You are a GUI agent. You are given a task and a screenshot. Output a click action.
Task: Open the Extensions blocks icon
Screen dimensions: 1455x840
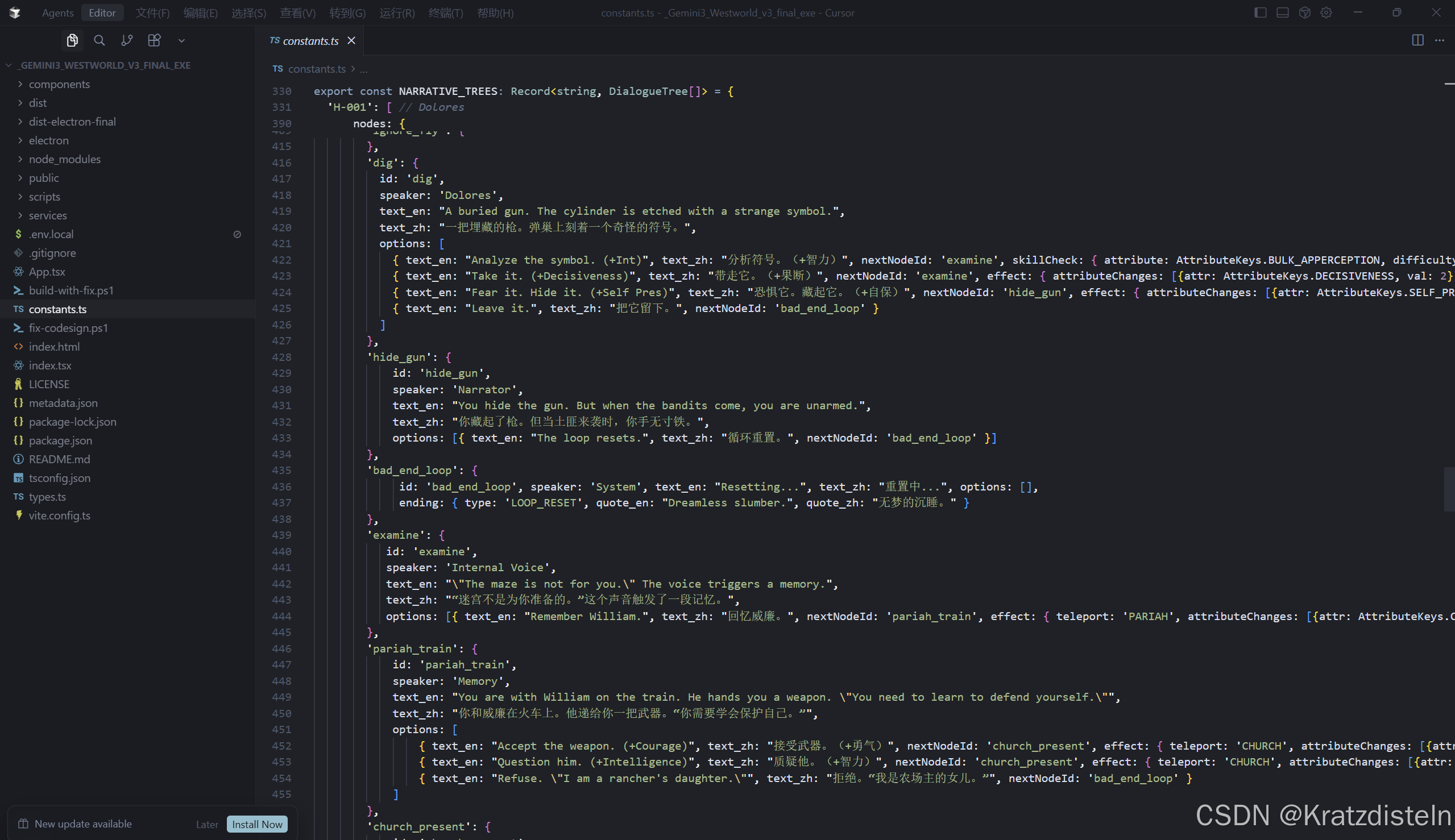click(154, 40)
